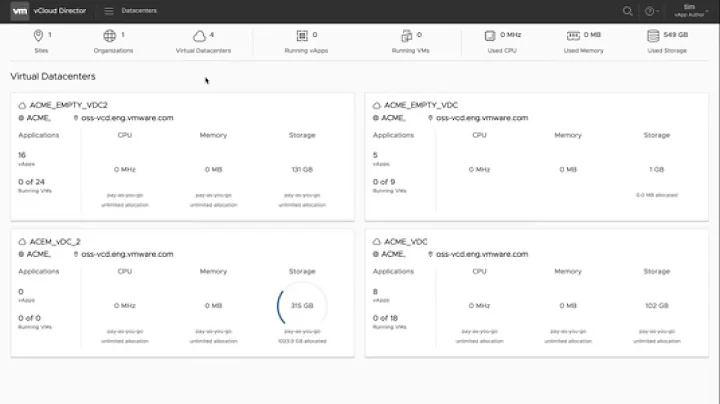
Task: Click the 131 GB storage value
Action: click(302, 169)
